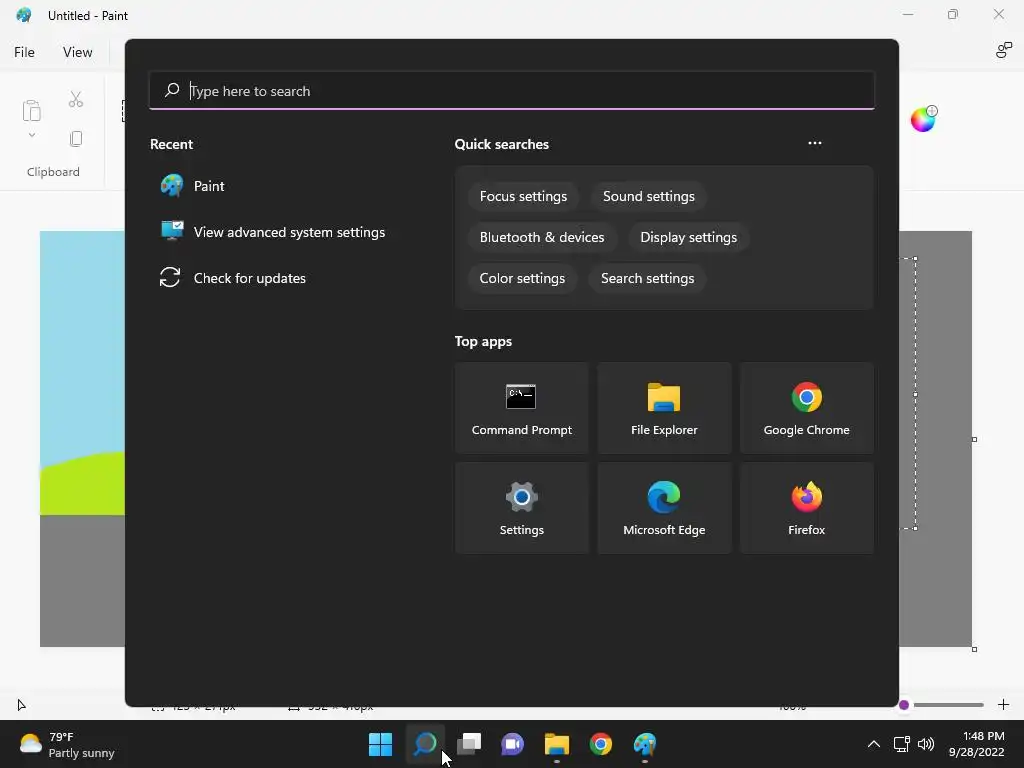Show hidden icons in the system tray
The width and height of the screenshot is (1024, 768).
pos(873,744)
